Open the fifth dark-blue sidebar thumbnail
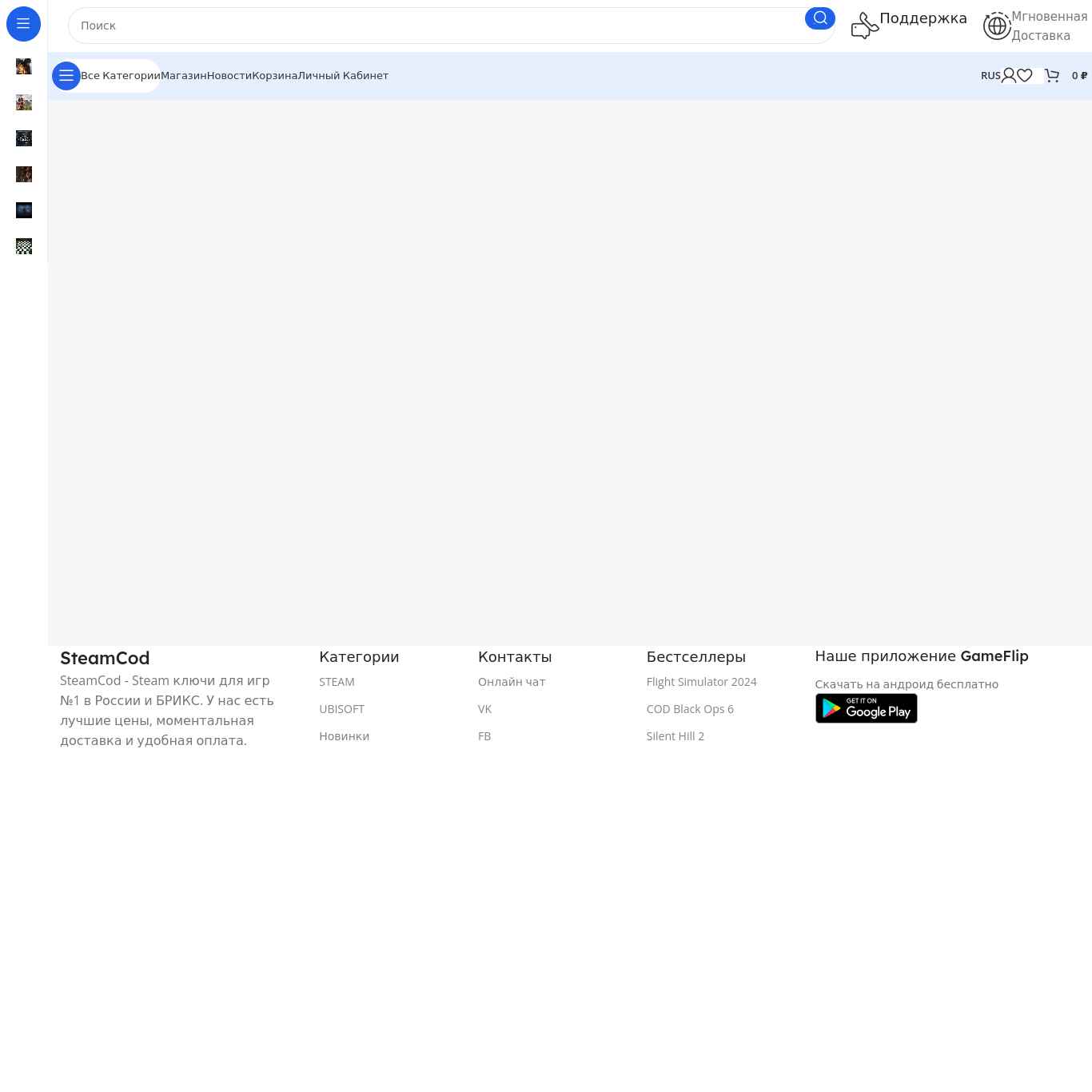This screenshot has height=1092, width=1092. click(24, 210)
